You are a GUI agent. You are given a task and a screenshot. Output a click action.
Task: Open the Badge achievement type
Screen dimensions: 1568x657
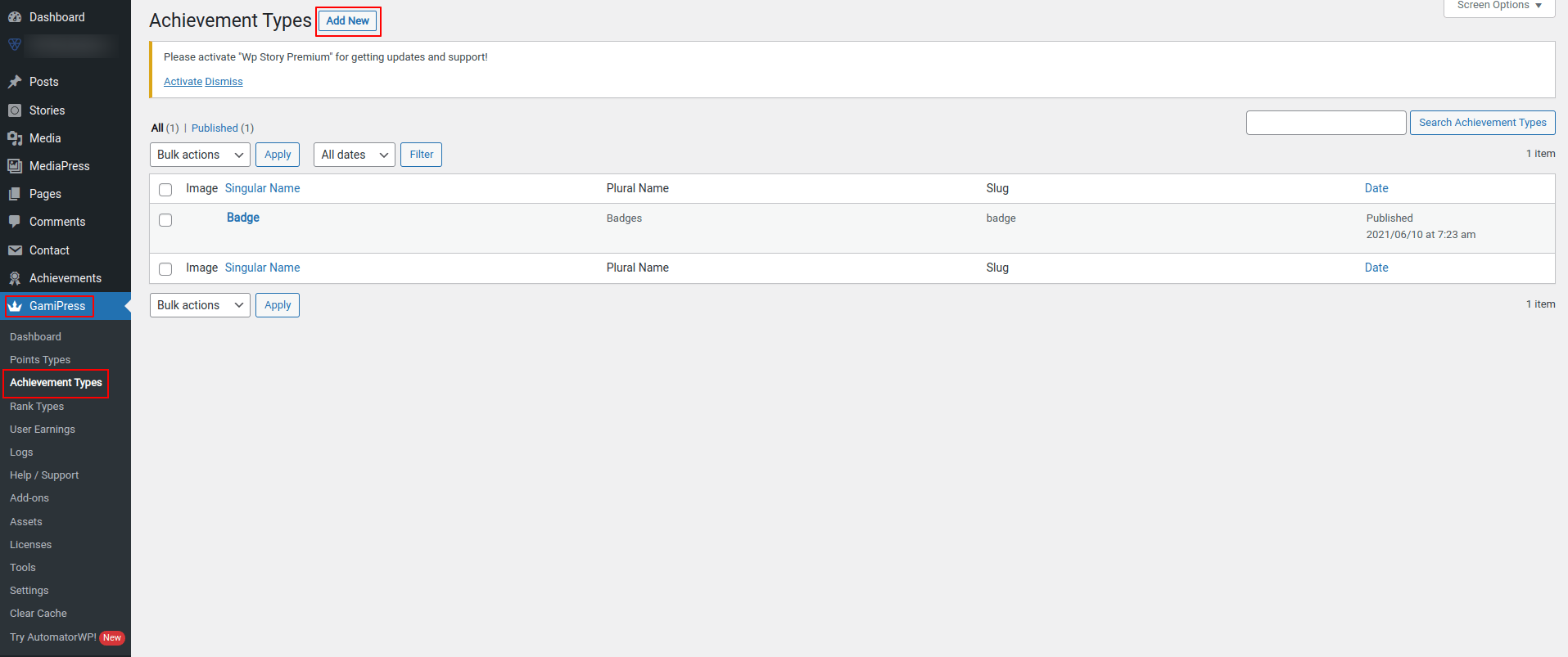[243, 218]
